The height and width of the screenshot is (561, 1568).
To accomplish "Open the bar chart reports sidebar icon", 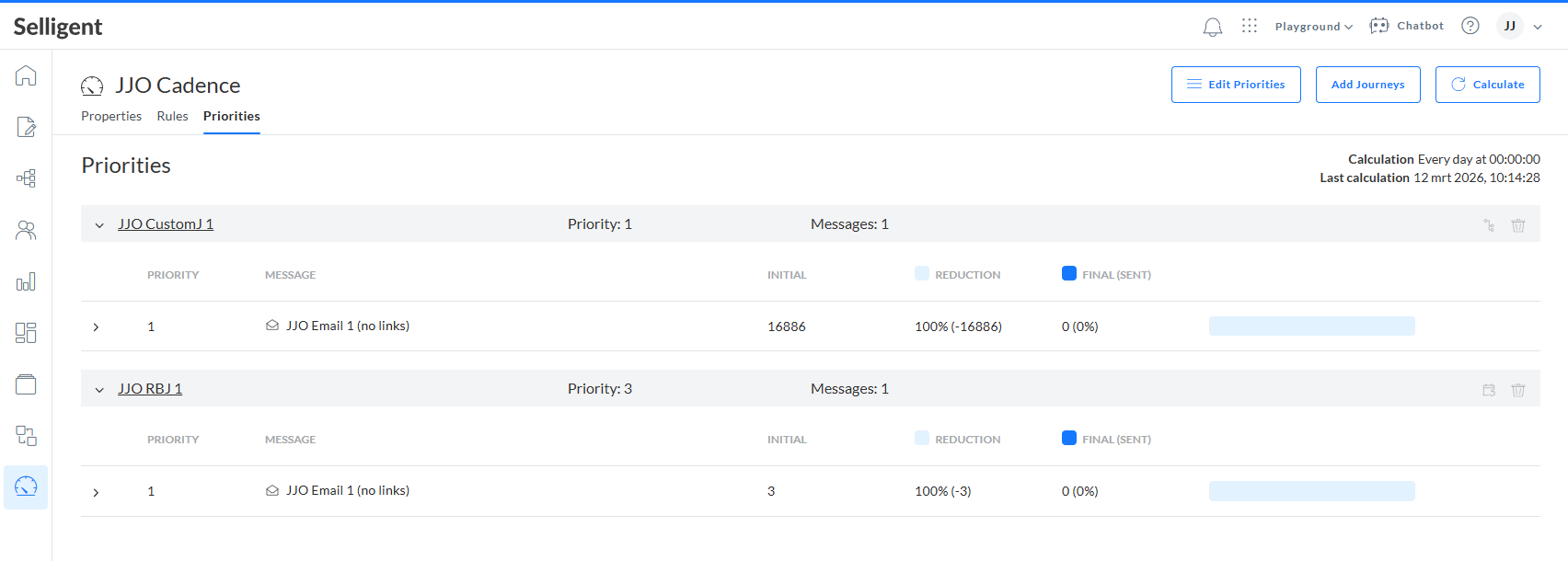I will pyautogui.click(x=26, y=281).
